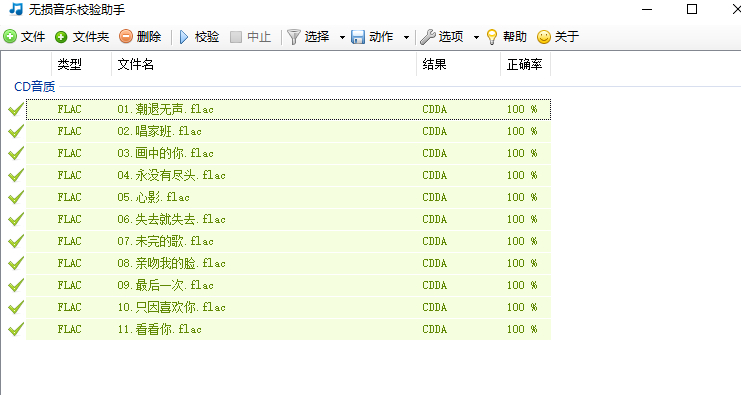The image size is (741, 395).
Task: Click the green Add Folder icon
Action: point(61,37)
